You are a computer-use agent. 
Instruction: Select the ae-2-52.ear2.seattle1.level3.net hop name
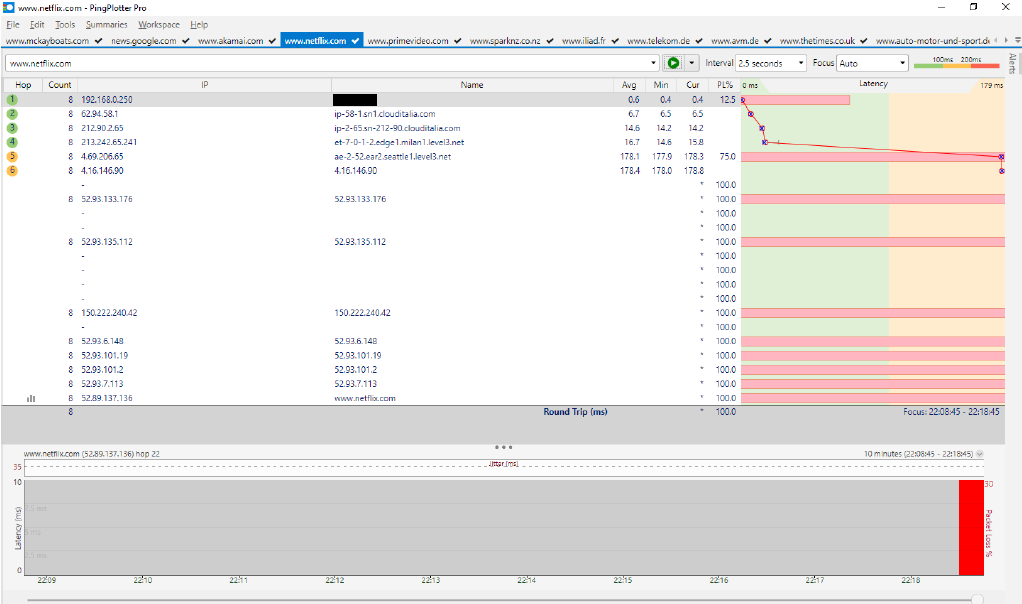pyautogui.click(x=392, y=156)
